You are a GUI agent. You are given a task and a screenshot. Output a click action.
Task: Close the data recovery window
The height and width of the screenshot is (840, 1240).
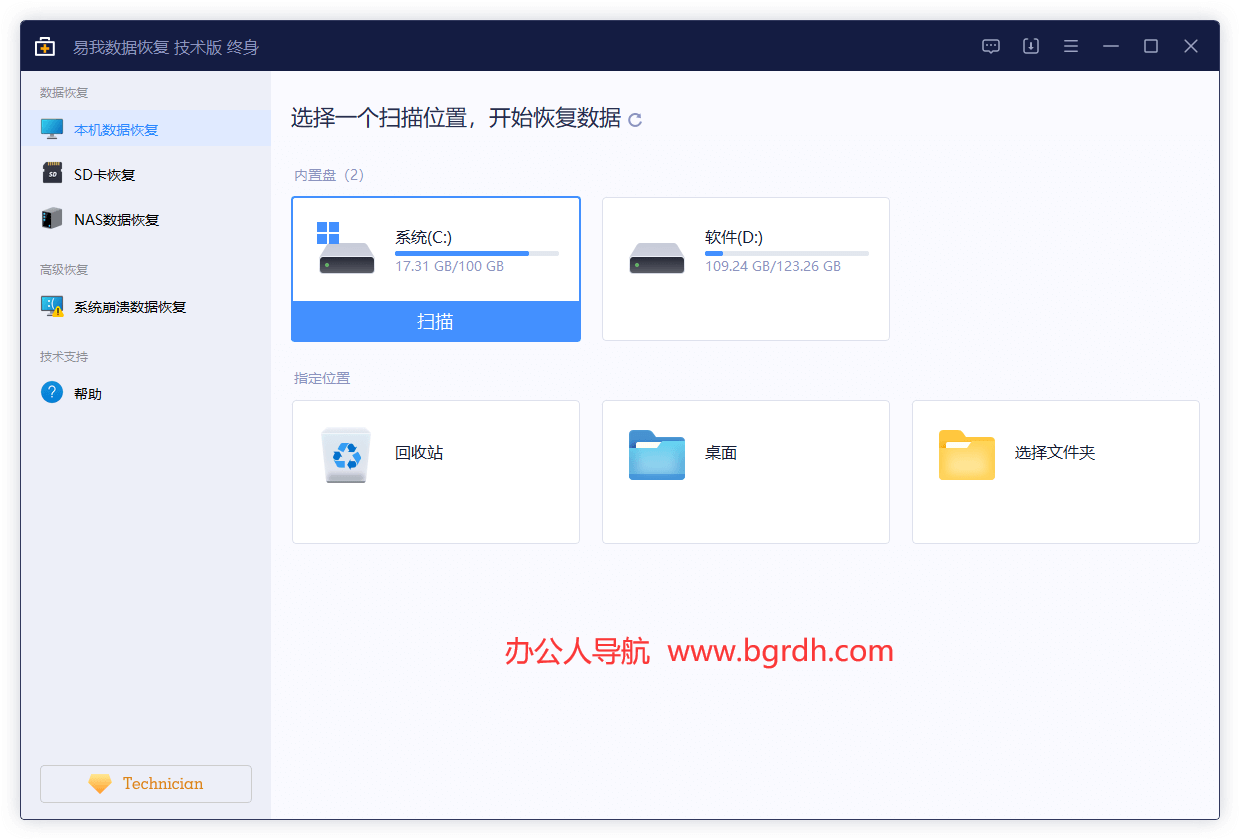[1191, 46]
